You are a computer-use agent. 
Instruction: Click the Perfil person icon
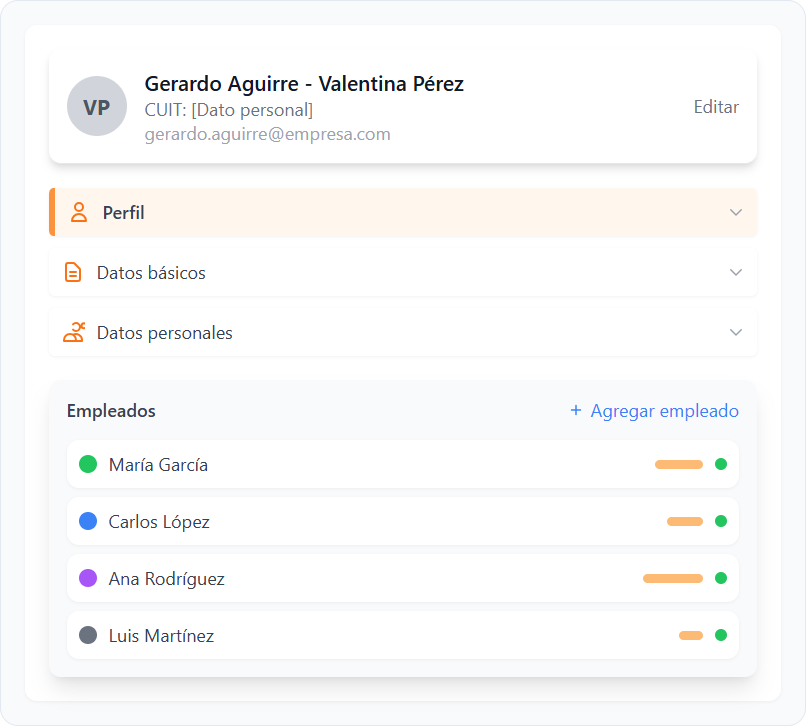[x=79, y=213]
